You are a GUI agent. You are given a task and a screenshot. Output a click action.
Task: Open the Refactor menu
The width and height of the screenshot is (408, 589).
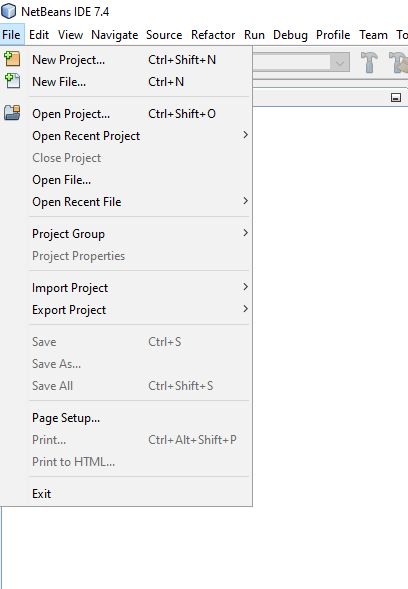tap(213, 35)
